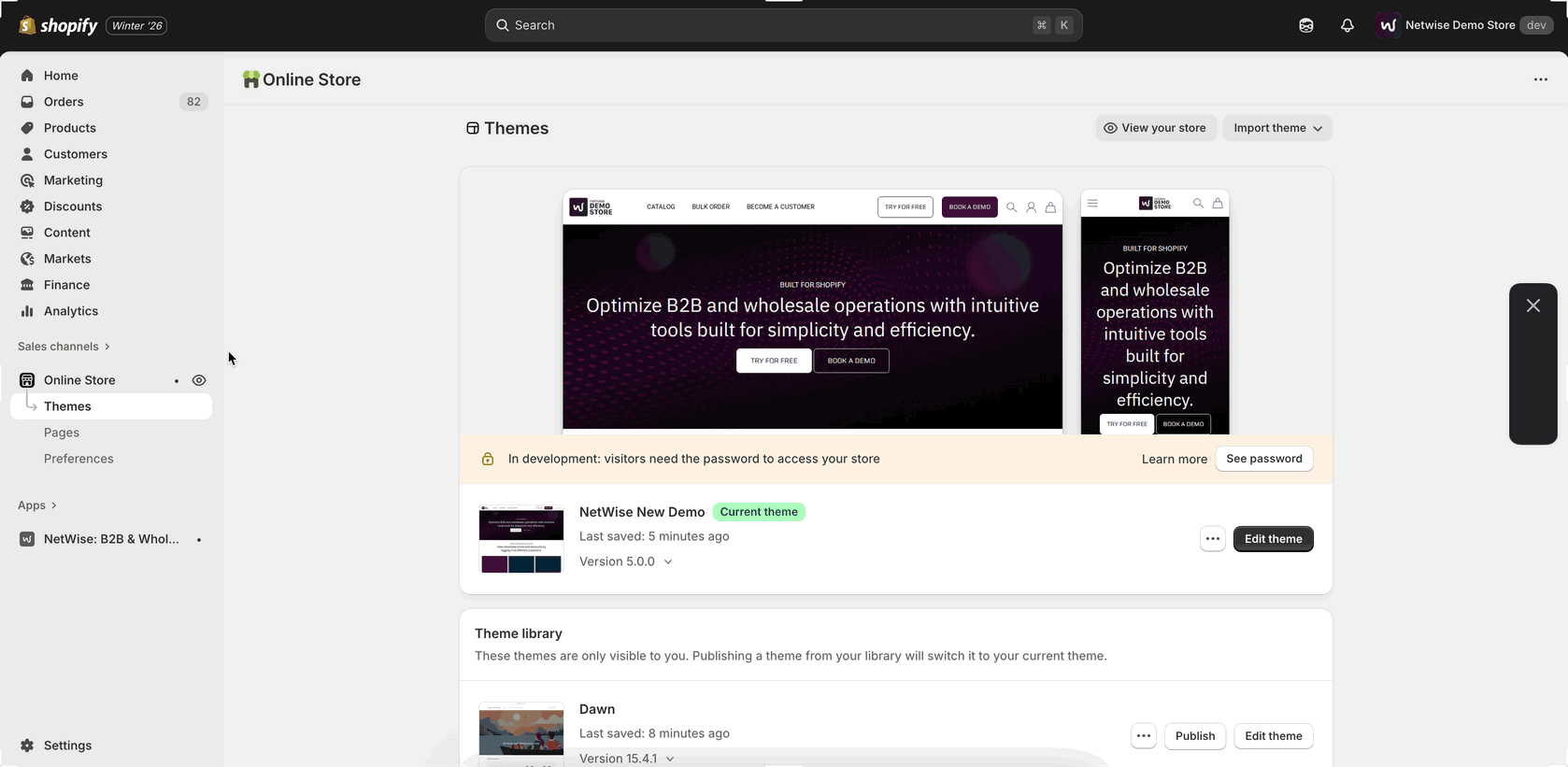Click the 82 orders count badge

(x=193, y=102)
